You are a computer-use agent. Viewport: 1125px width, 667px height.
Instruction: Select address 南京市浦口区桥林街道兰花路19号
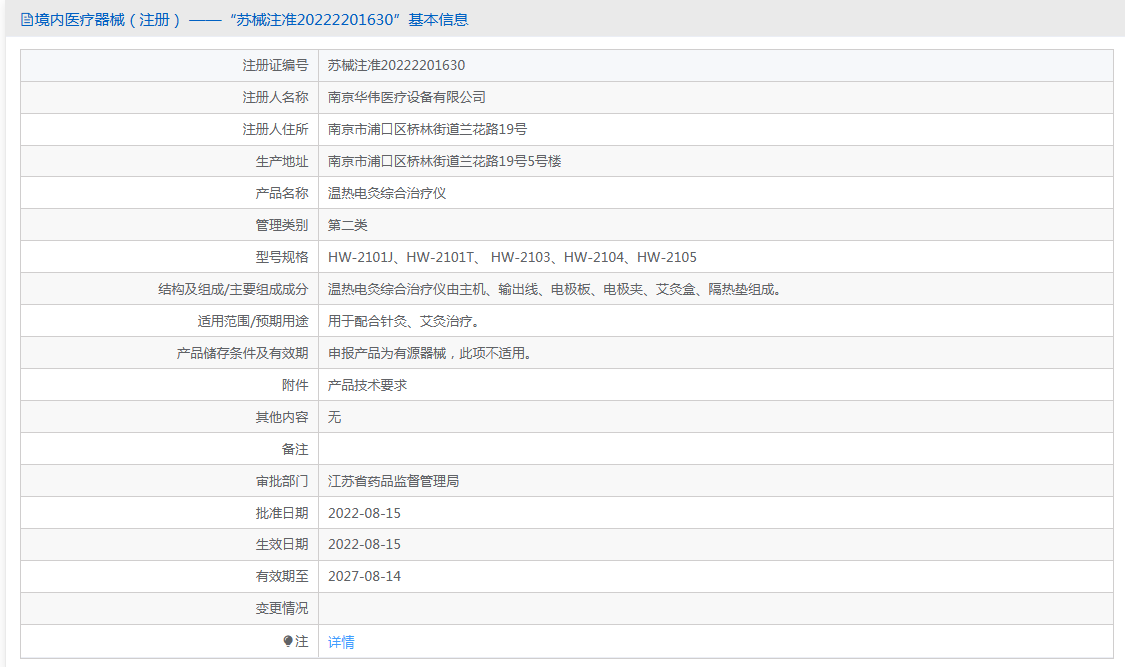pyautogui.click(x=427, y=129)
